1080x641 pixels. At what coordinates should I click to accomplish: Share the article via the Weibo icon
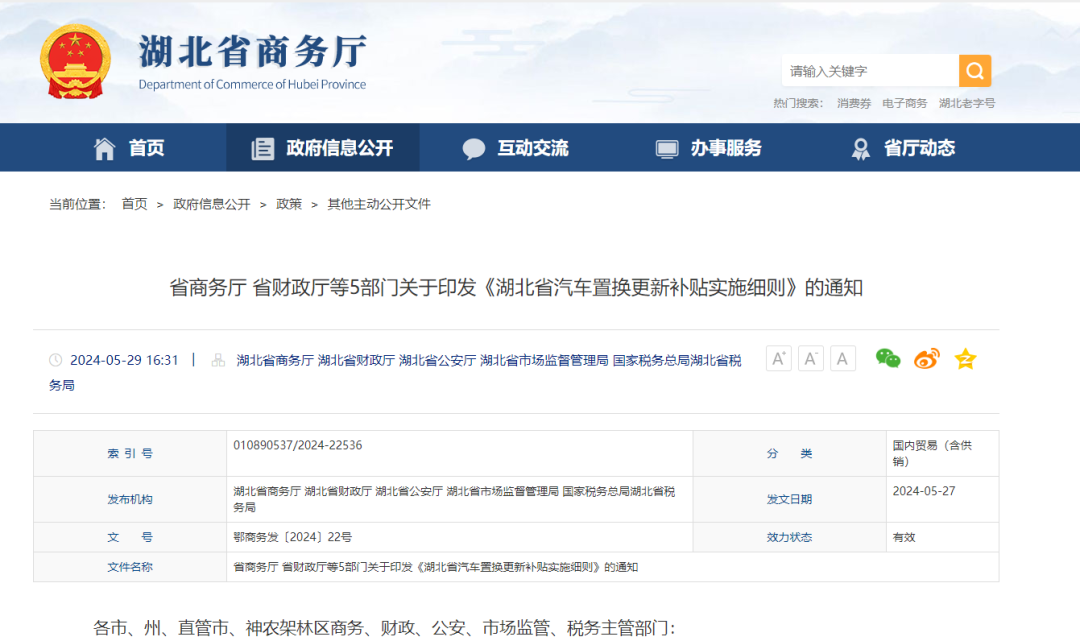[925, 358]
